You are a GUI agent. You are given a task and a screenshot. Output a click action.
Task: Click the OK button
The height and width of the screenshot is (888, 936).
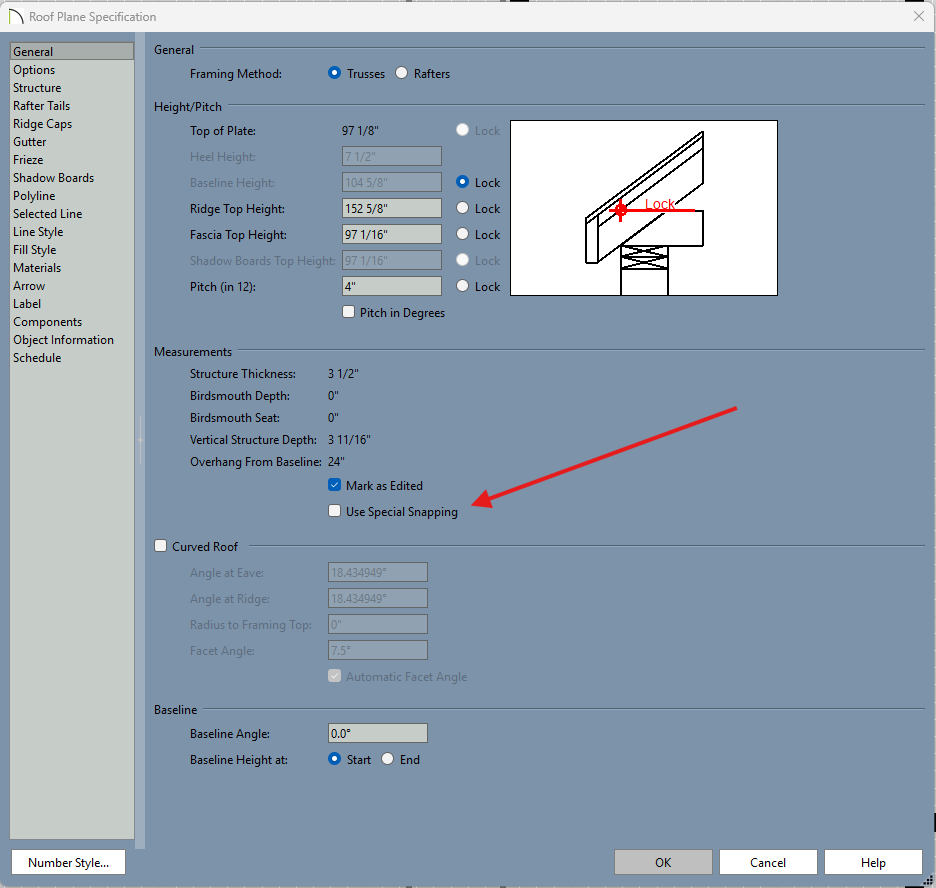pos(663,862)
